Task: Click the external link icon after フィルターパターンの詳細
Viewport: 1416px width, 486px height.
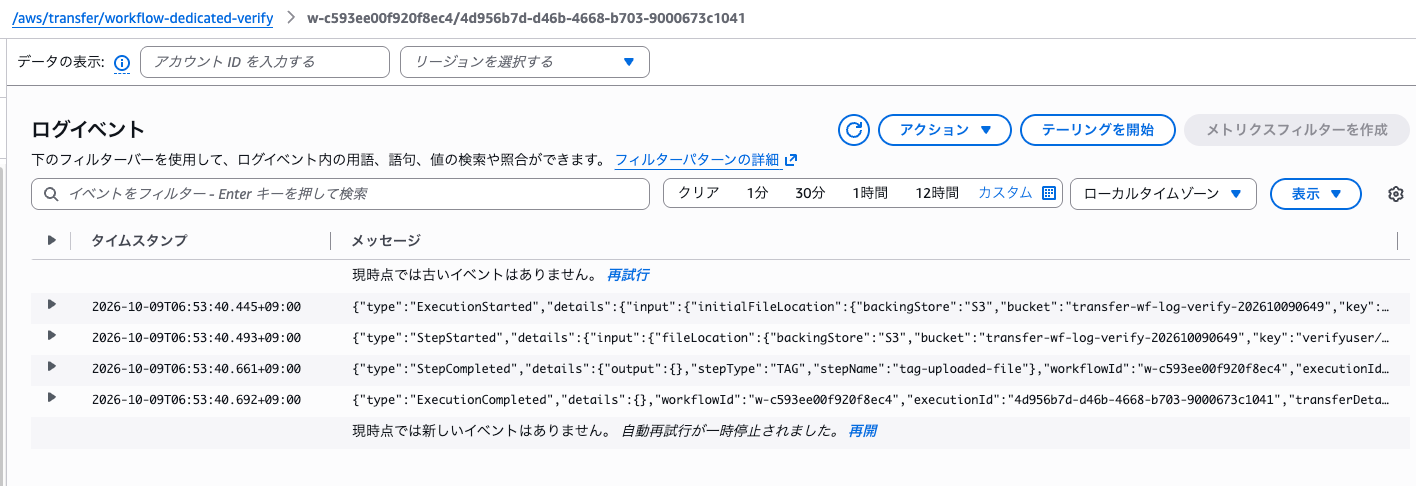Action: [x=792, y=160]
